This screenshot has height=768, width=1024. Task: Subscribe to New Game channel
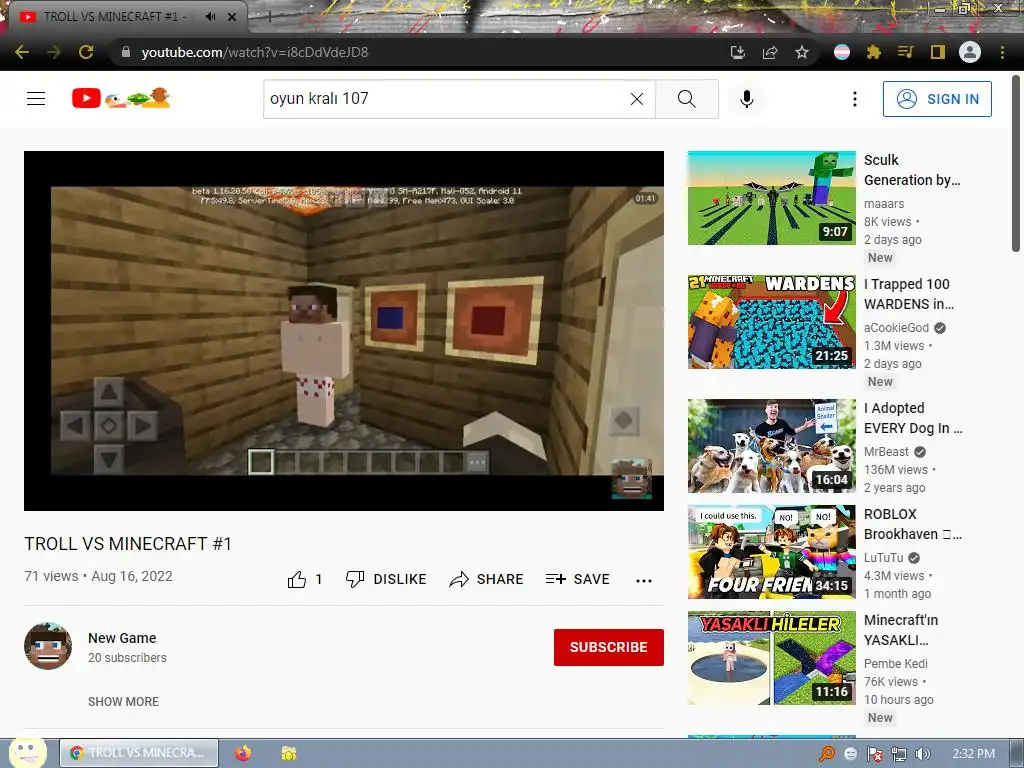609,647
